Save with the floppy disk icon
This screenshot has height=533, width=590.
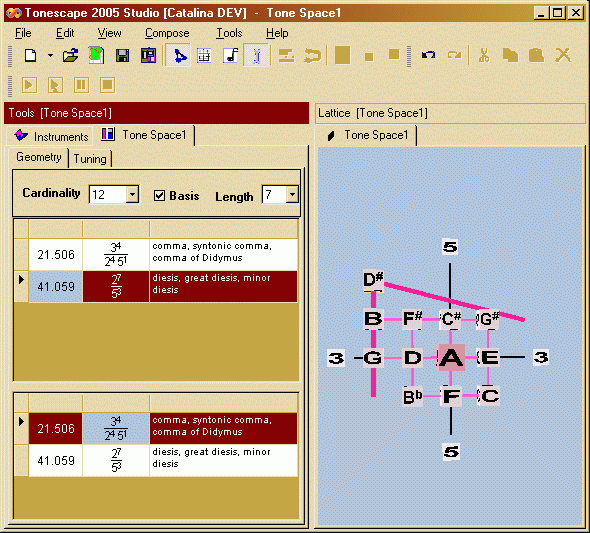coord(122,56)
